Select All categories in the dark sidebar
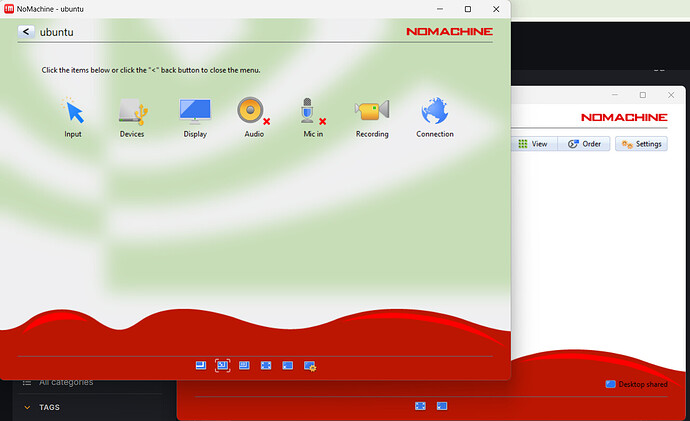 click(x=66, y=382)
